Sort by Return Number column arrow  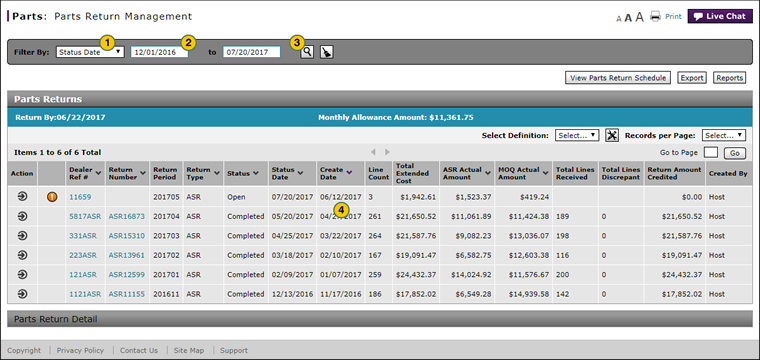click(x=143, y=173)
